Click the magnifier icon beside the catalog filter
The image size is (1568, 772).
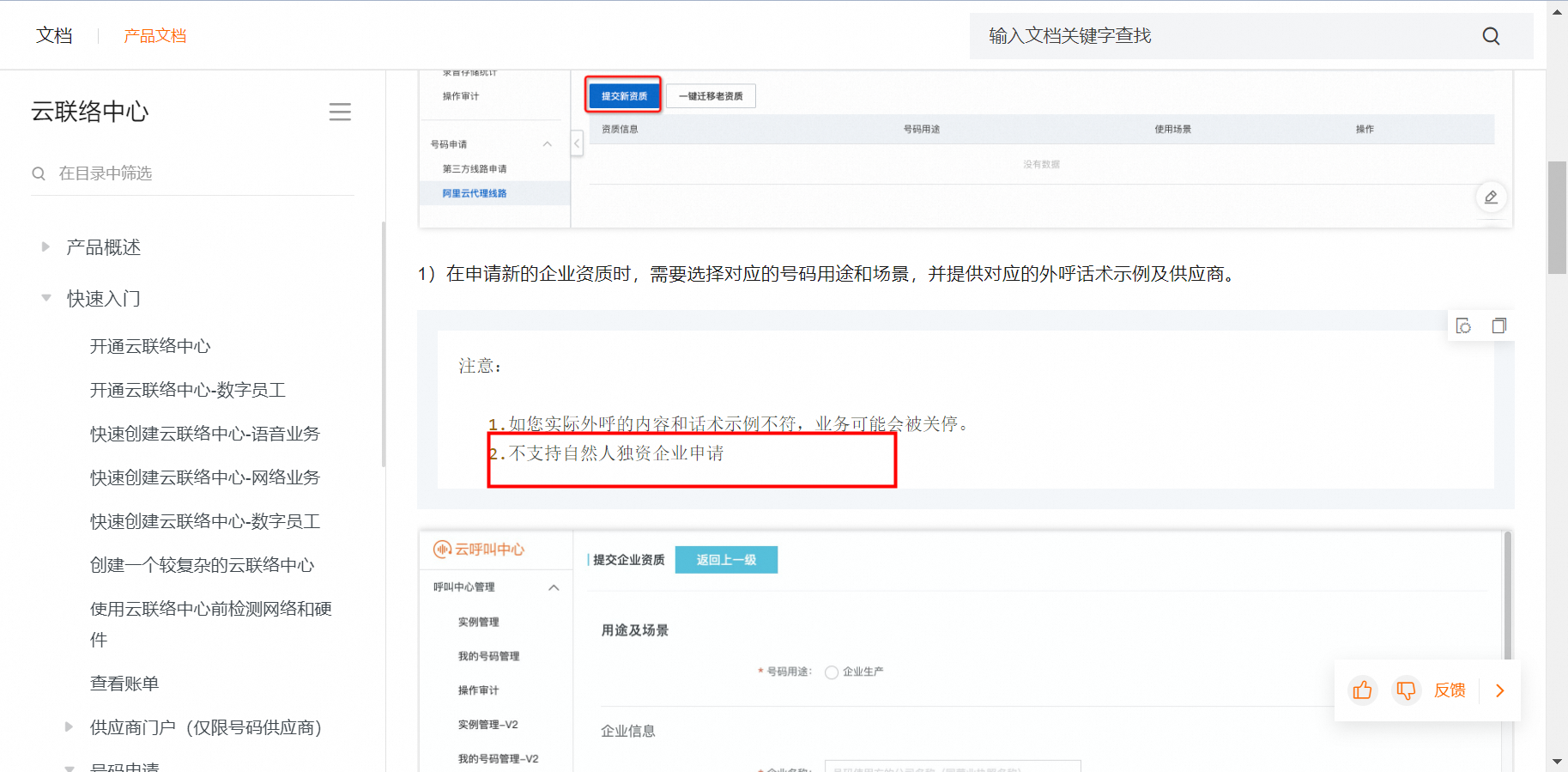click(x=39, y=173)
